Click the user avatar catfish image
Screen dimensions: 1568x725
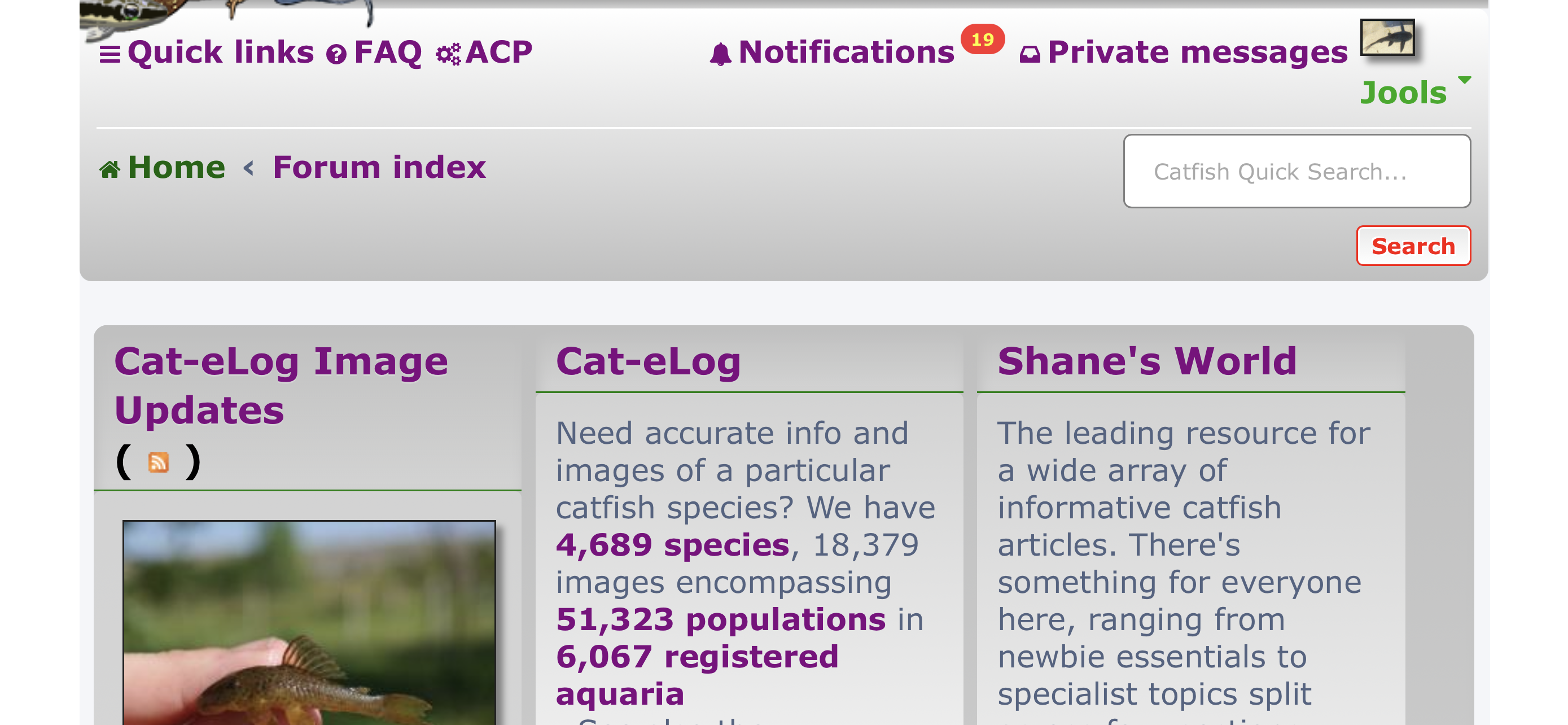click(x=1387, y=37)
